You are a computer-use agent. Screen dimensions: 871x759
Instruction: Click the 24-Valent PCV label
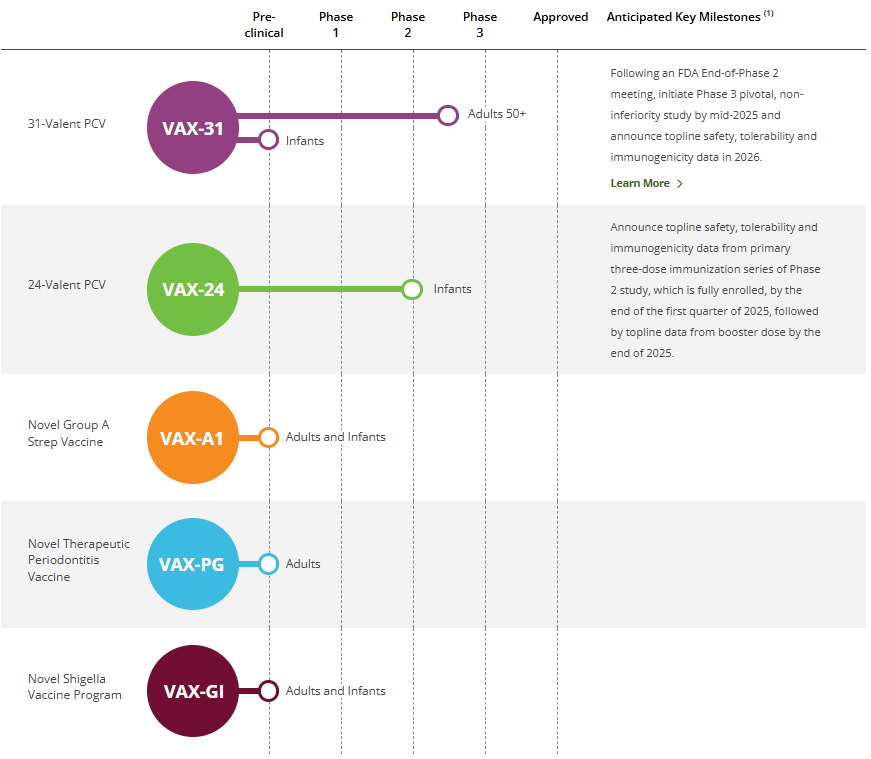click(67, 285)
